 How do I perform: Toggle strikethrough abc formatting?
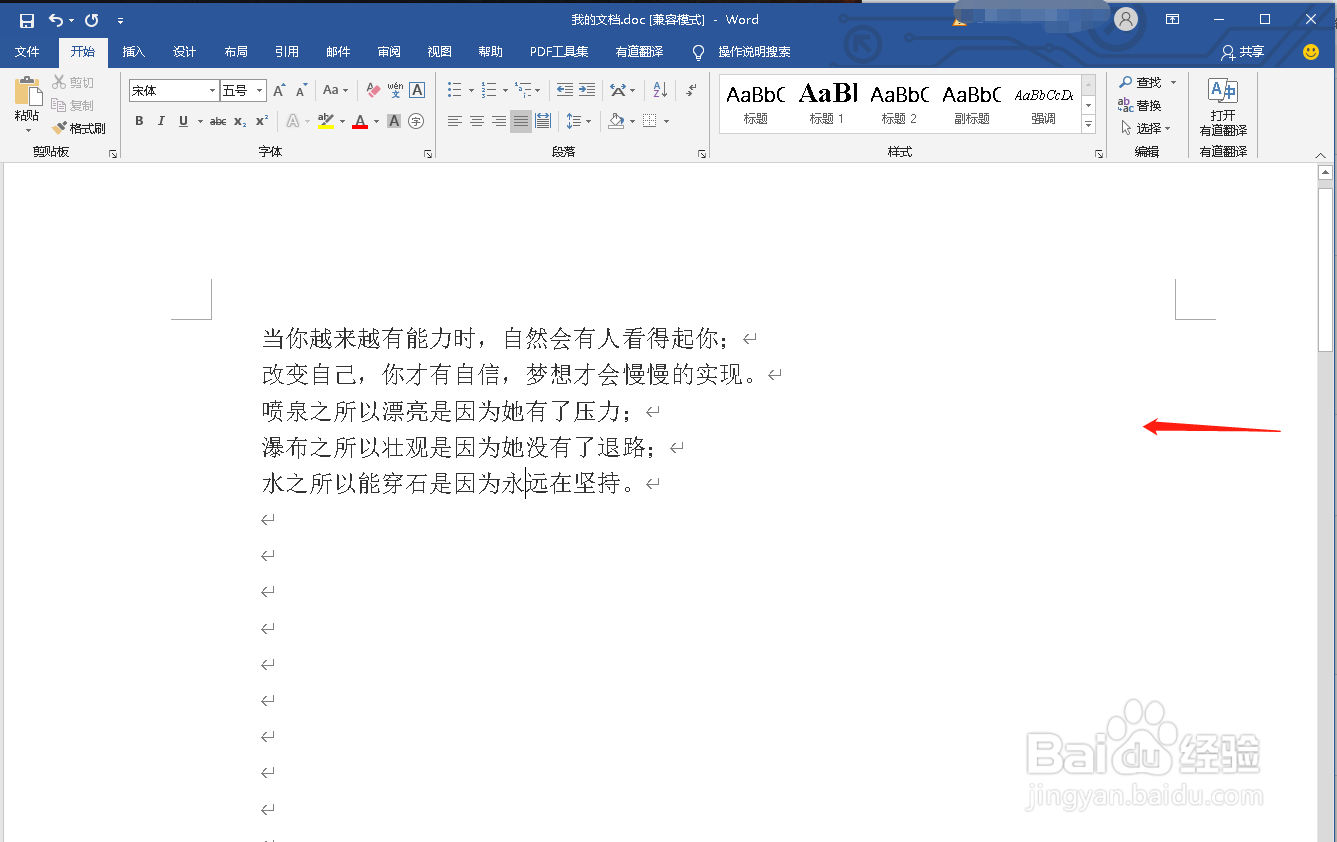(218, 121)
